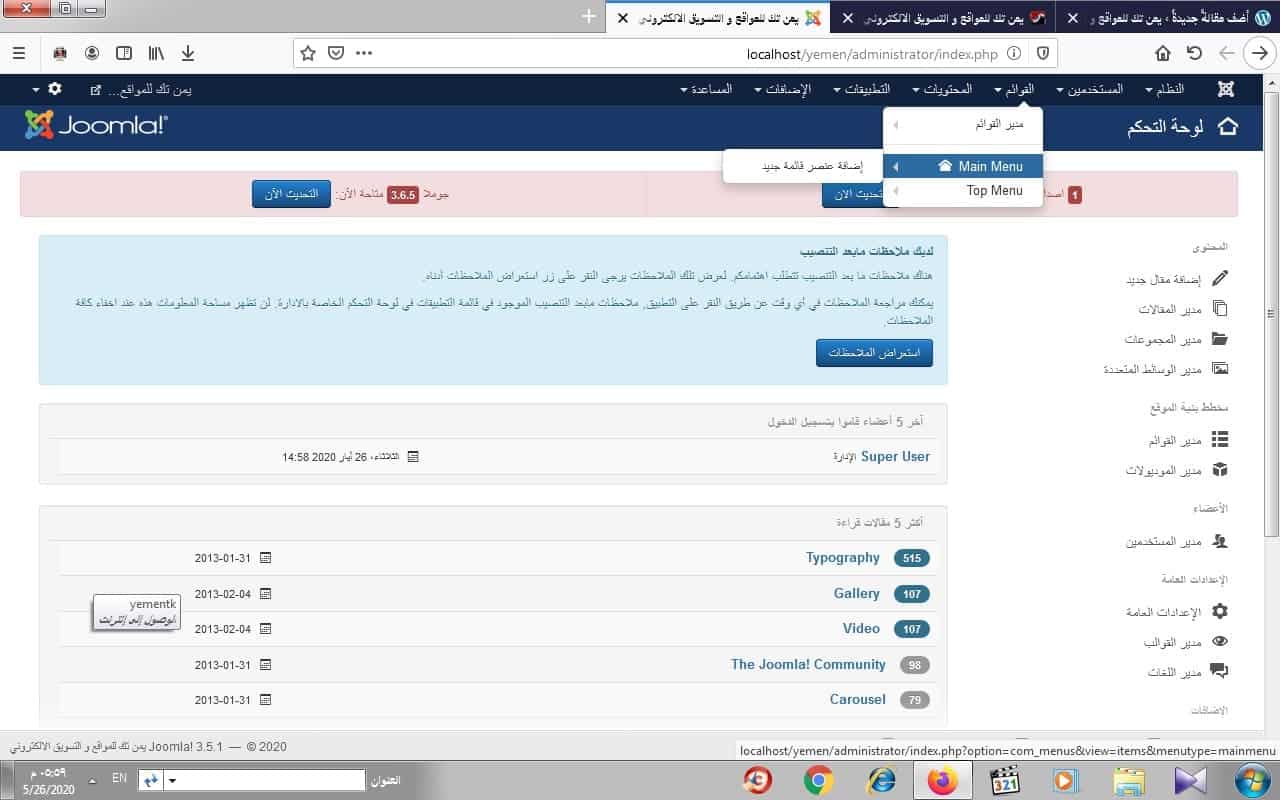Bookmark this page with the star icon

coord(308,53)
